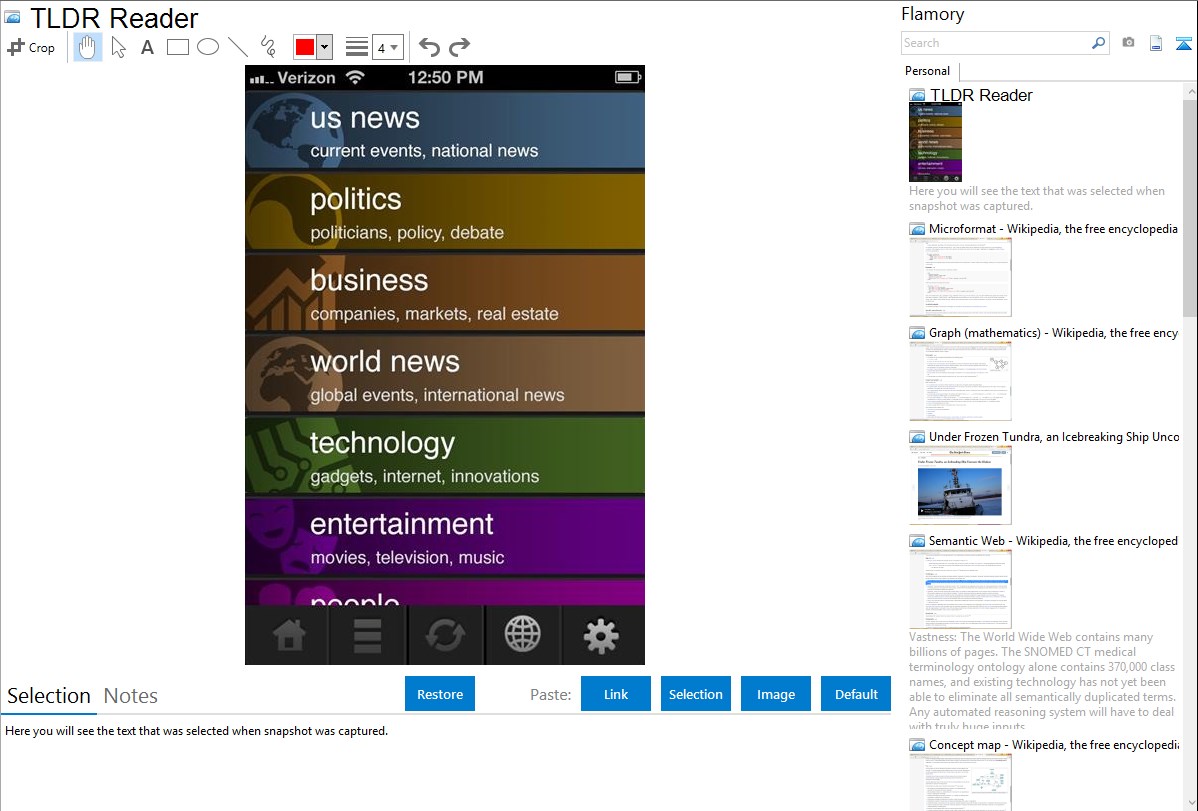Choose the text annotation tool
The width and height of the screenshot is (1198, 811).
click(x=147, y=47)
